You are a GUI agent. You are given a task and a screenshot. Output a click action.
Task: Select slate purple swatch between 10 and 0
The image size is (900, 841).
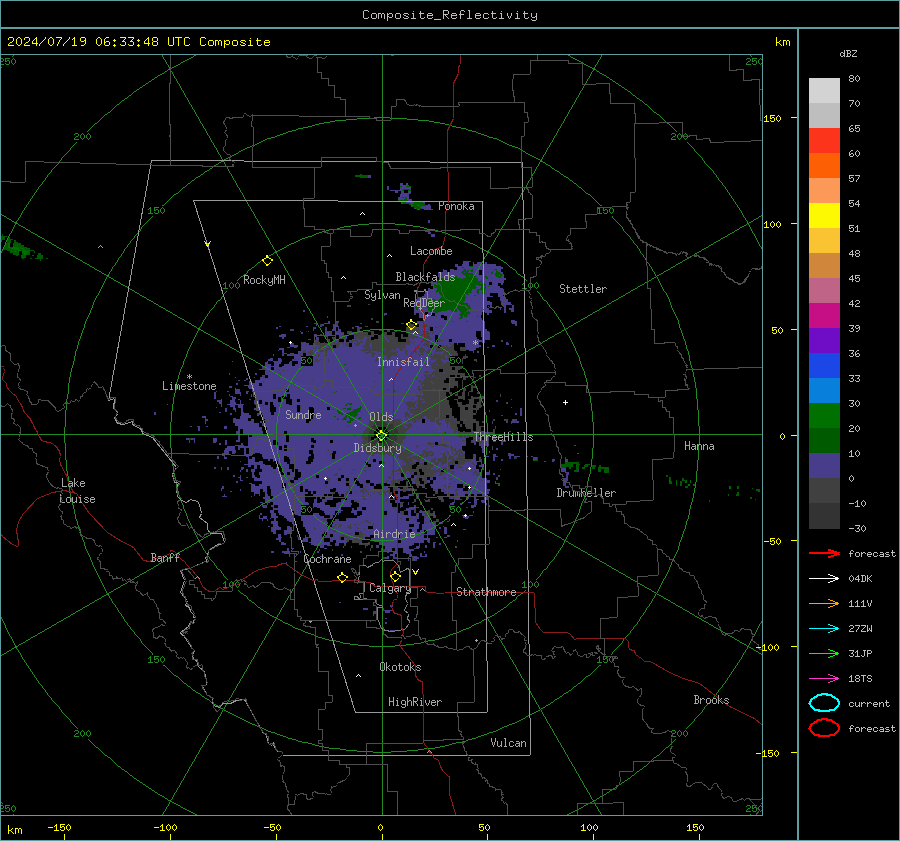824,466
